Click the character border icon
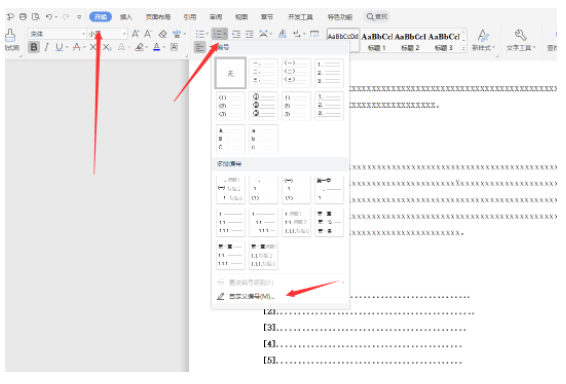Image resolution: width=566 pixels, height=384 pixels. [x=174, y=47]
